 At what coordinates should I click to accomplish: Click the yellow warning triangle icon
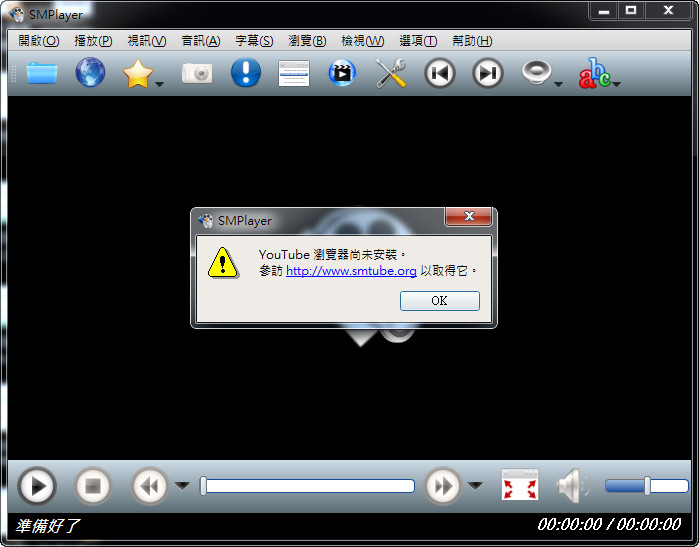pyautogui.click(x=223, y=263)
